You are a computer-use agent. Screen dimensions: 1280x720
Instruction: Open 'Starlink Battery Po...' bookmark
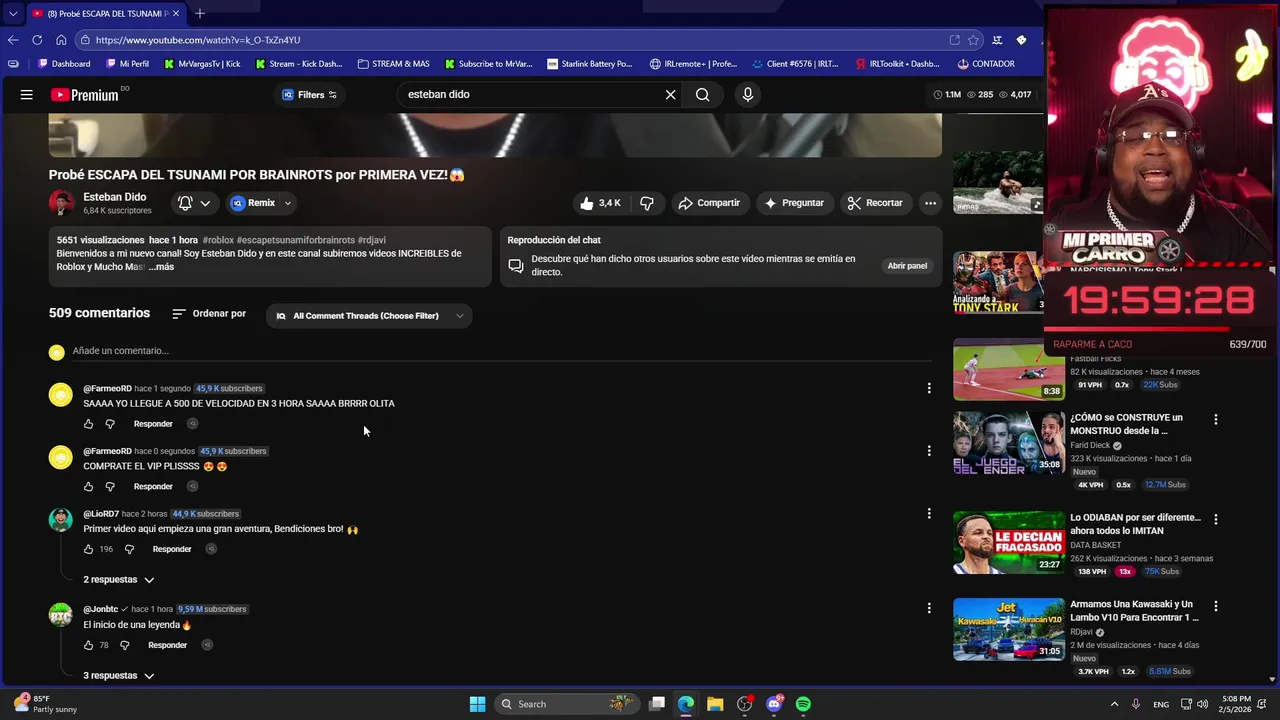click(590, 64)
